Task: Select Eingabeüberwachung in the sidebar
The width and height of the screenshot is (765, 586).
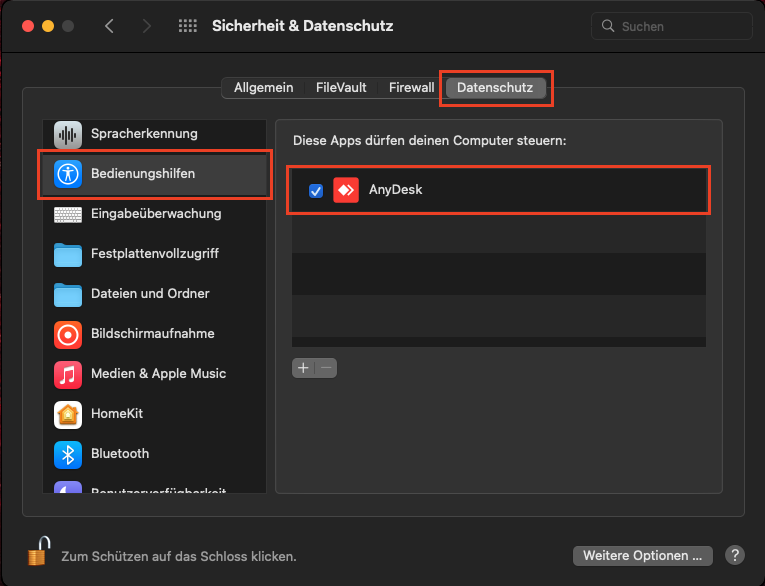Action: [x=154, y=214]
